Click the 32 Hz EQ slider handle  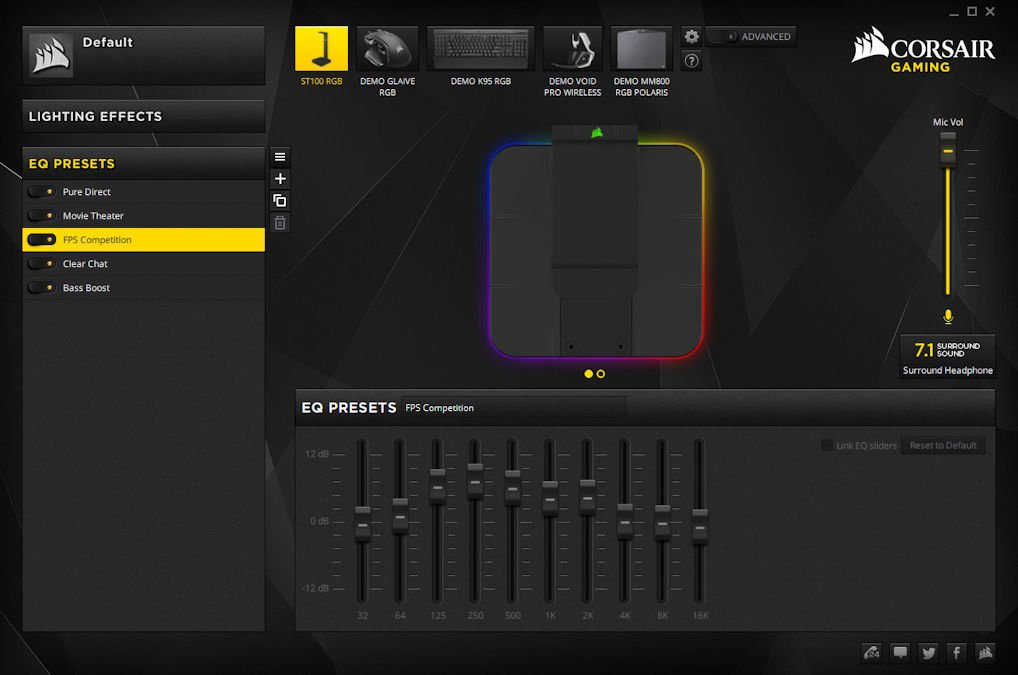(363, 524)
